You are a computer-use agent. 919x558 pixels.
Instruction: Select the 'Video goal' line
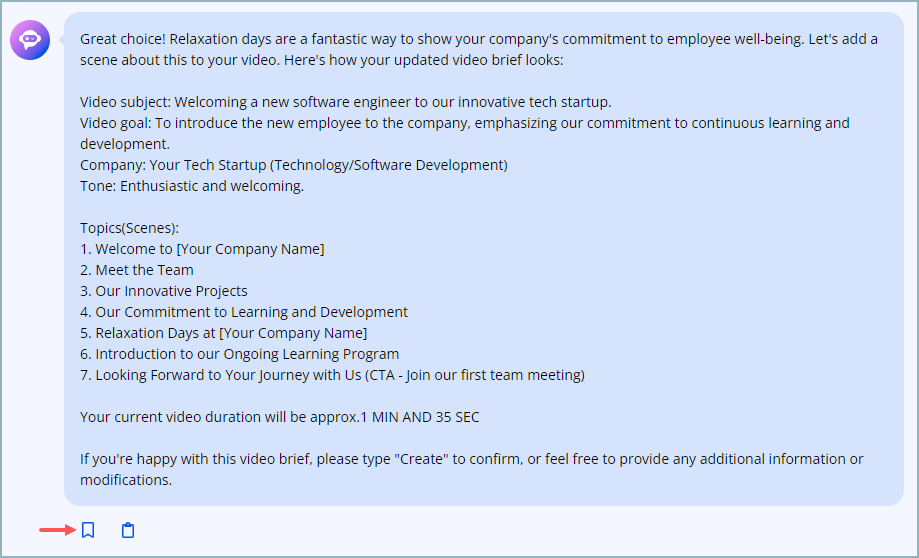coord(465,133)
